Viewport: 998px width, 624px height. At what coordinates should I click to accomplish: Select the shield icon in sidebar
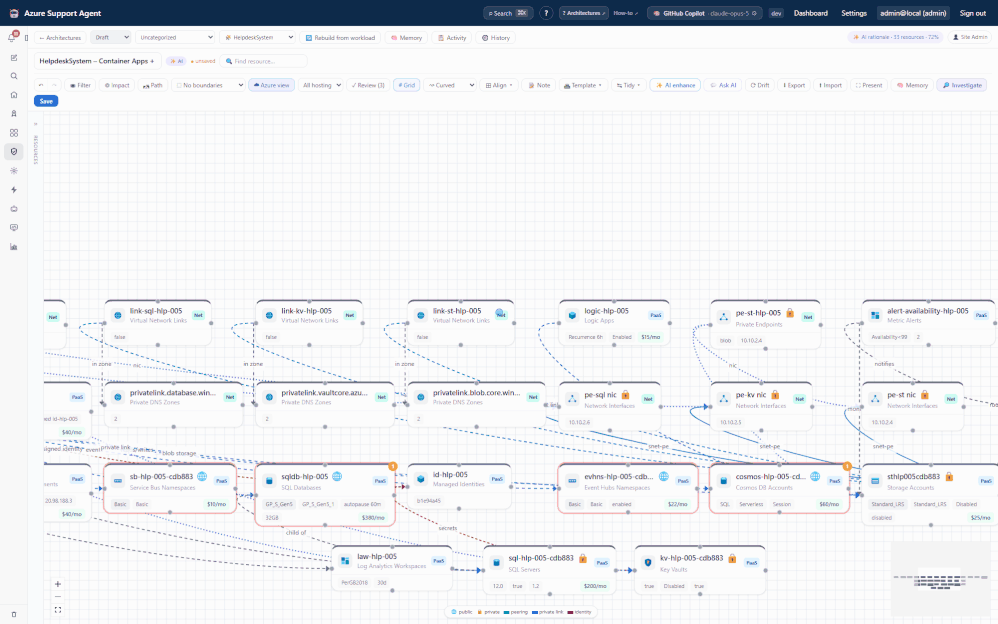click(14, 152)
